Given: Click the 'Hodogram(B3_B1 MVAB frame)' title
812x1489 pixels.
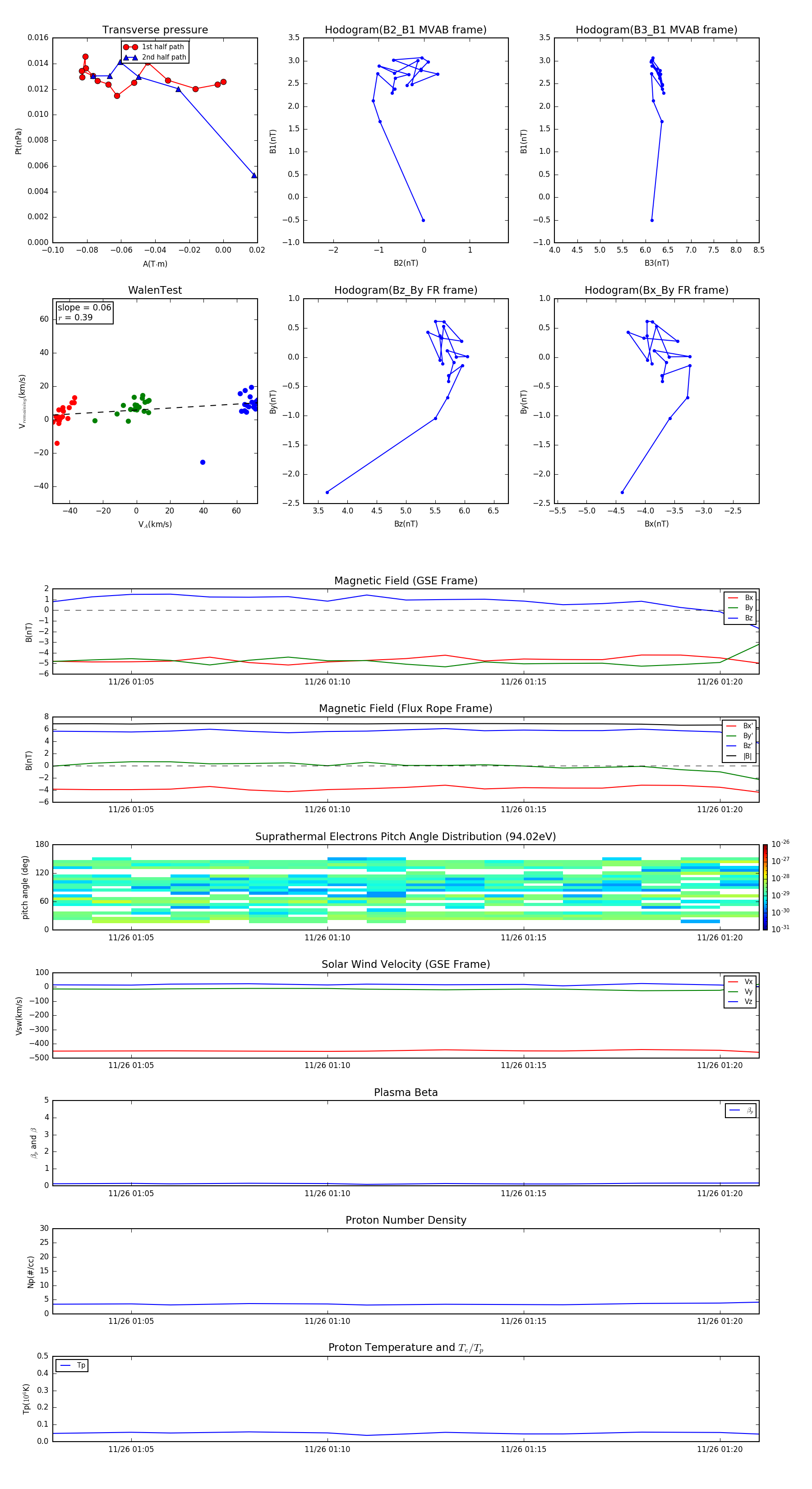Looking at the screenshot, I should click(x=656, y=30).
